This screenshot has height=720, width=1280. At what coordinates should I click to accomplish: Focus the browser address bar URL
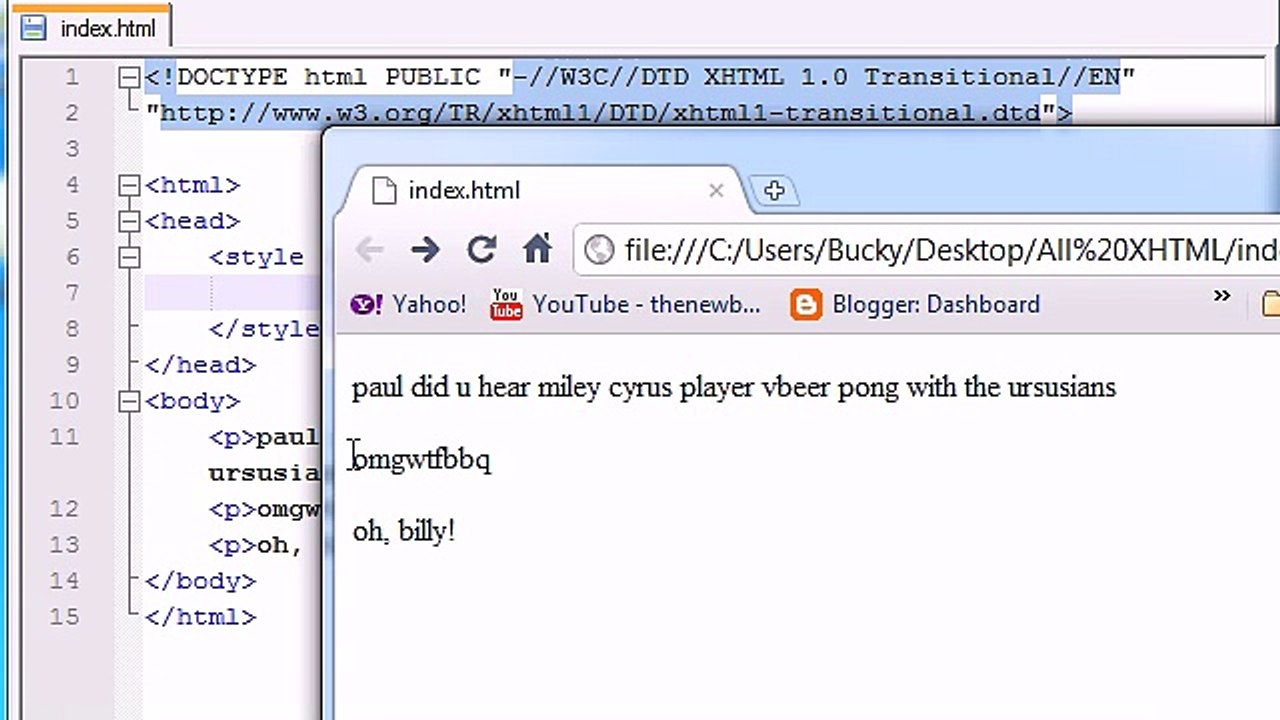[x=951, y=250]
